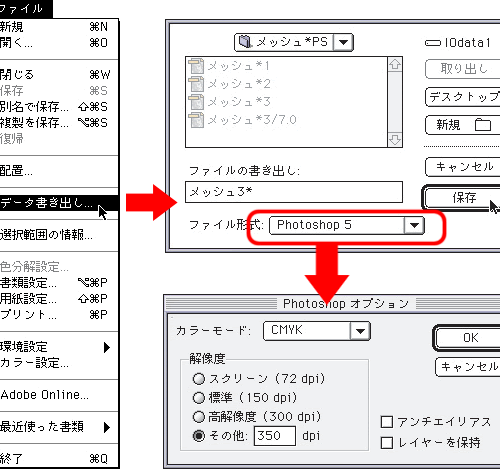Select the スクリーン (72 dpi) radio button
Viewport: 500px width, 469px height.
(x=199, y=378)
